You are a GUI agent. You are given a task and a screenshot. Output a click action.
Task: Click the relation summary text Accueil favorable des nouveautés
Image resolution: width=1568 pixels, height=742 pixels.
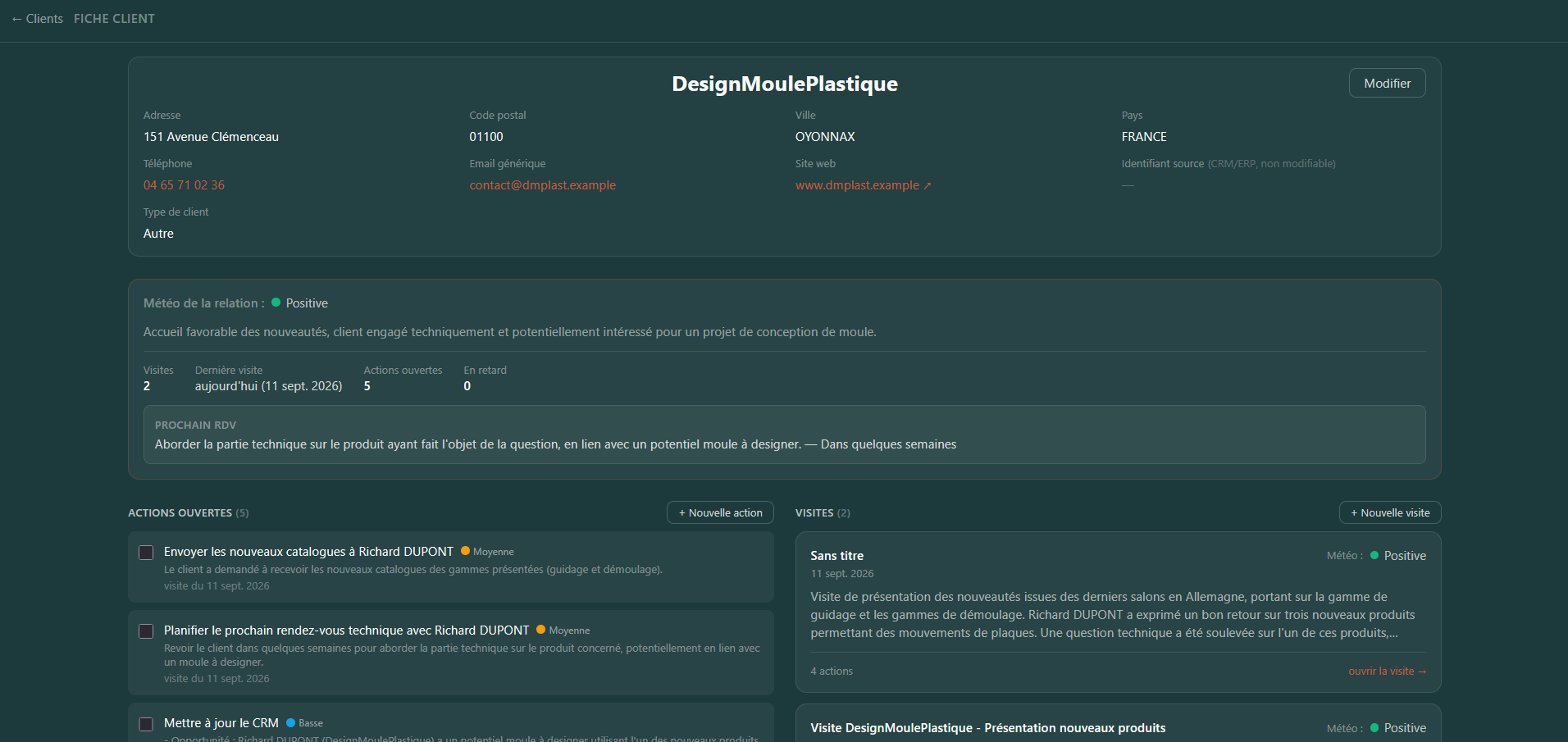[509, 332]
